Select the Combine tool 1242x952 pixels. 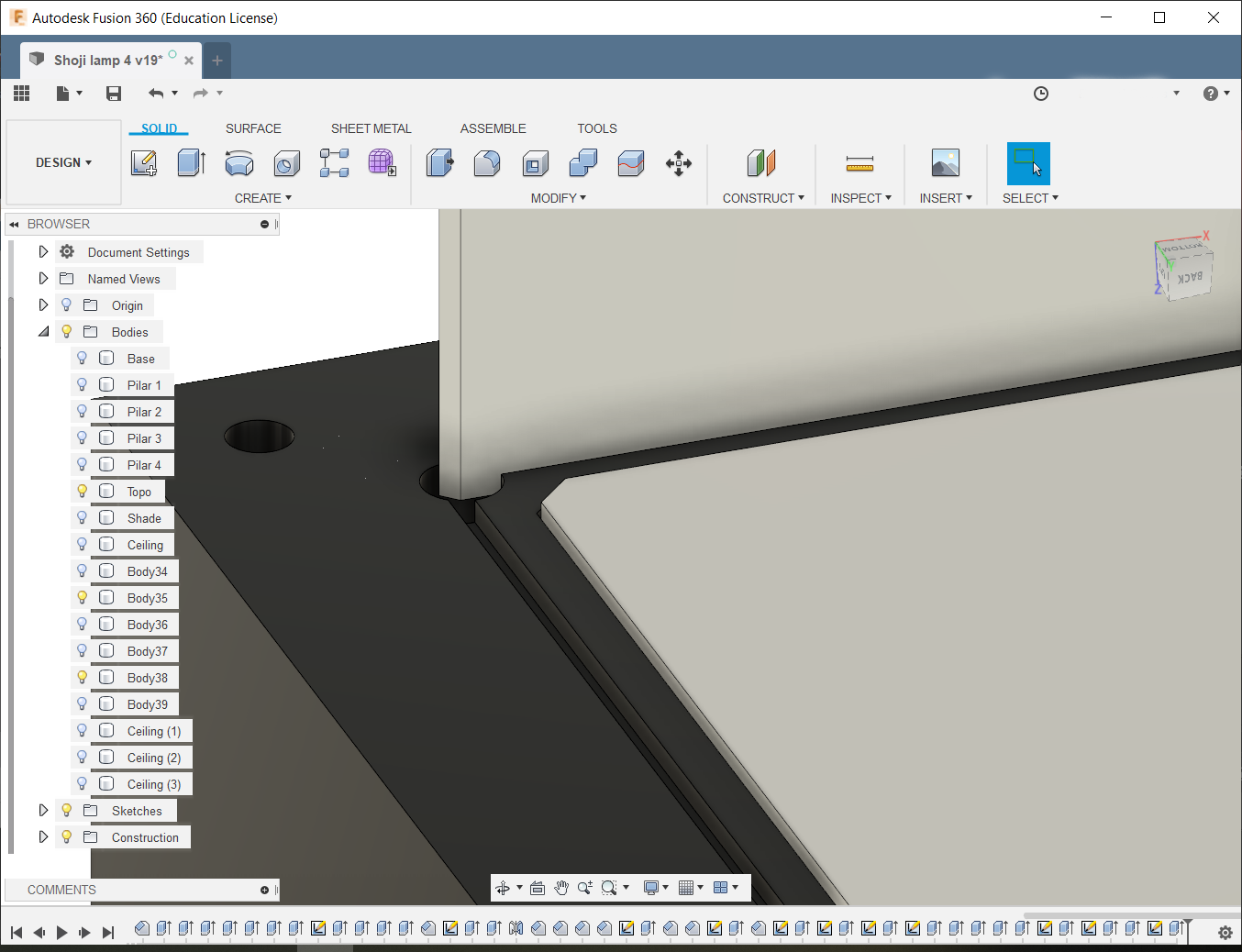582,163
